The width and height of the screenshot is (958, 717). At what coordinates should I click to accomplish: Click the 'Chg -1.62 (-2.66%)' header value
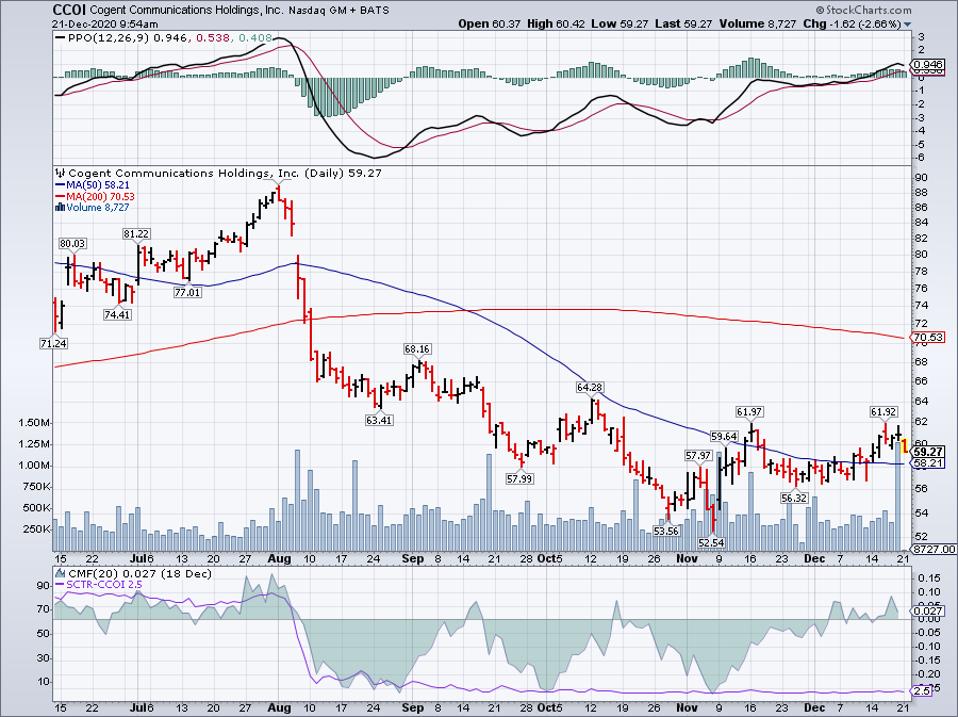852,24
